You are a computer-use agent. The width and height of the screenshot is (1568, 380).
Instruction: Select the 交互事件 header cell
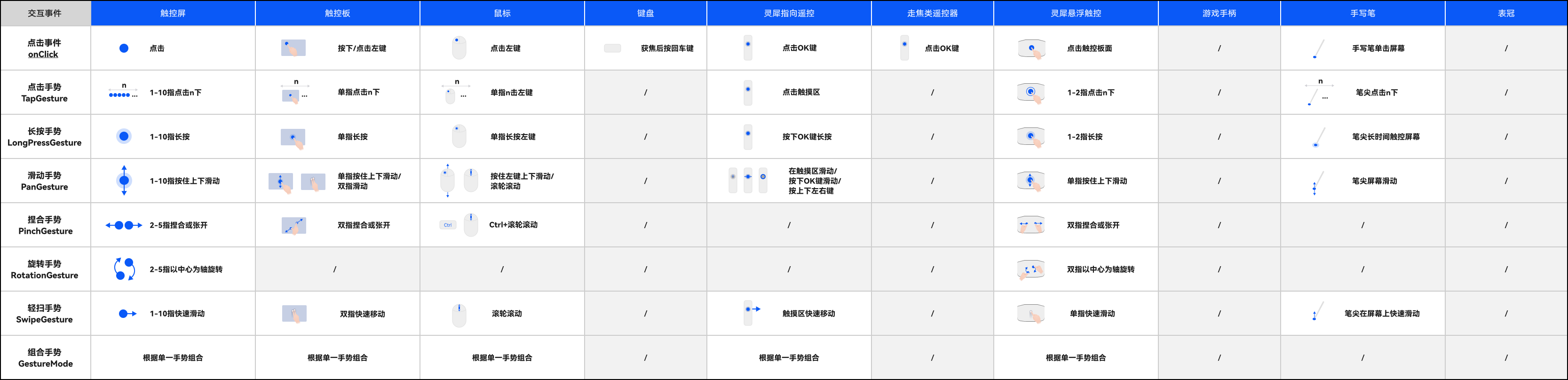(x=45, y=13)
